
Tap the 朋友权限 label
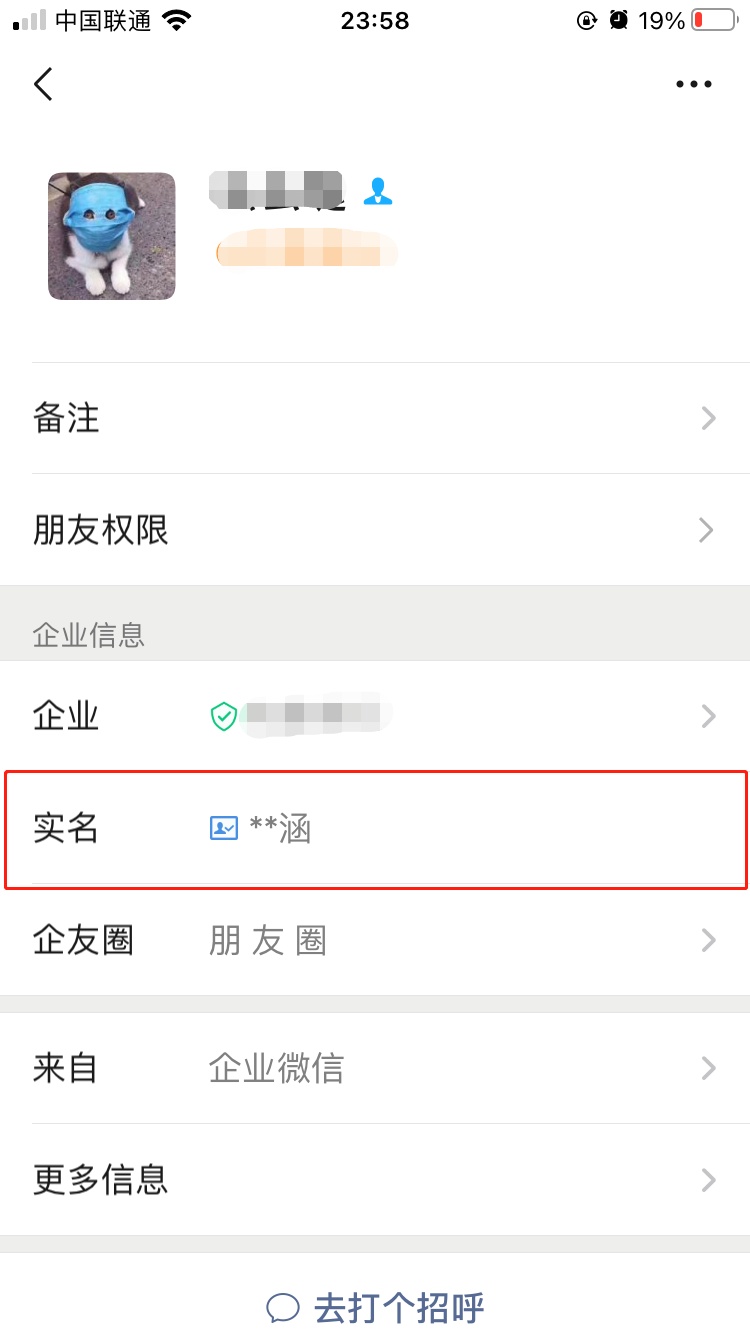coord(101,530)
